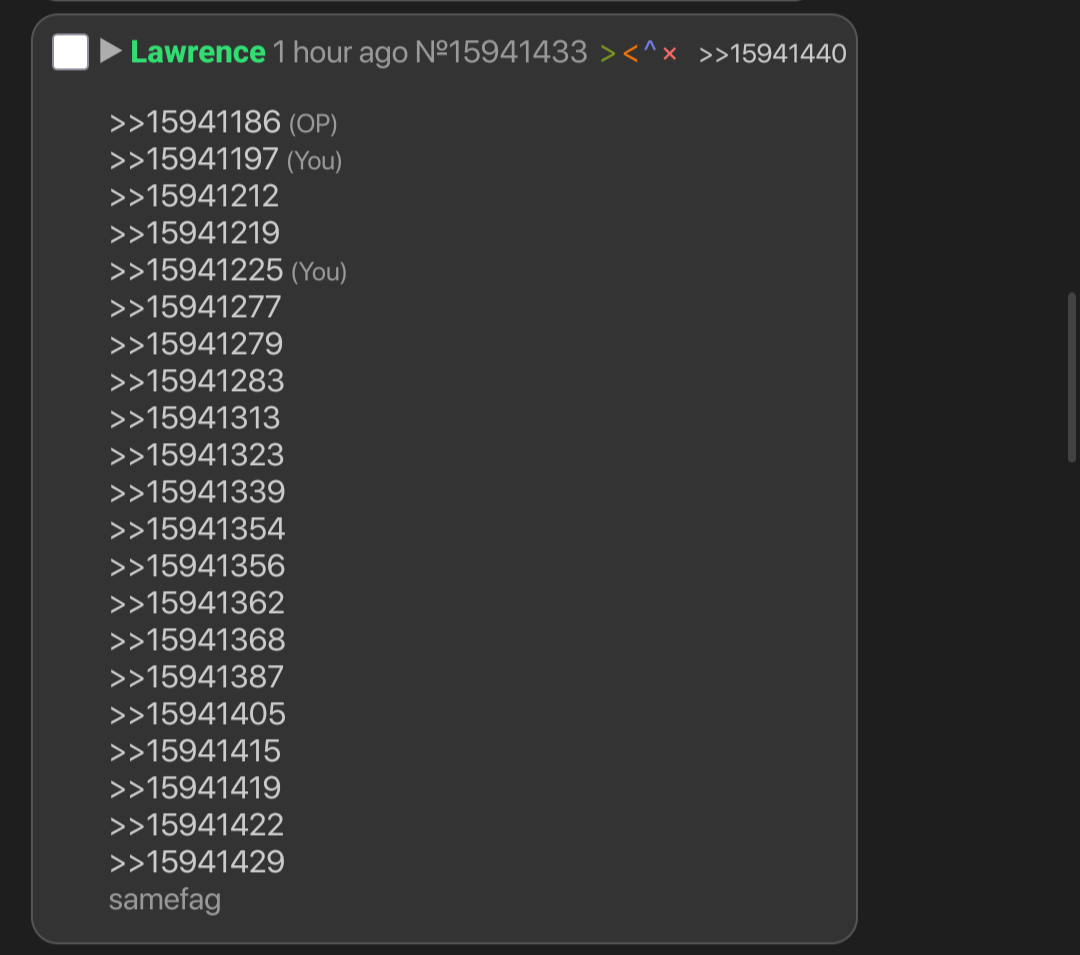The image size is (1080, 955).
Task: Jump to quoted post >>15941197 (You)
Action: (194, 160)
